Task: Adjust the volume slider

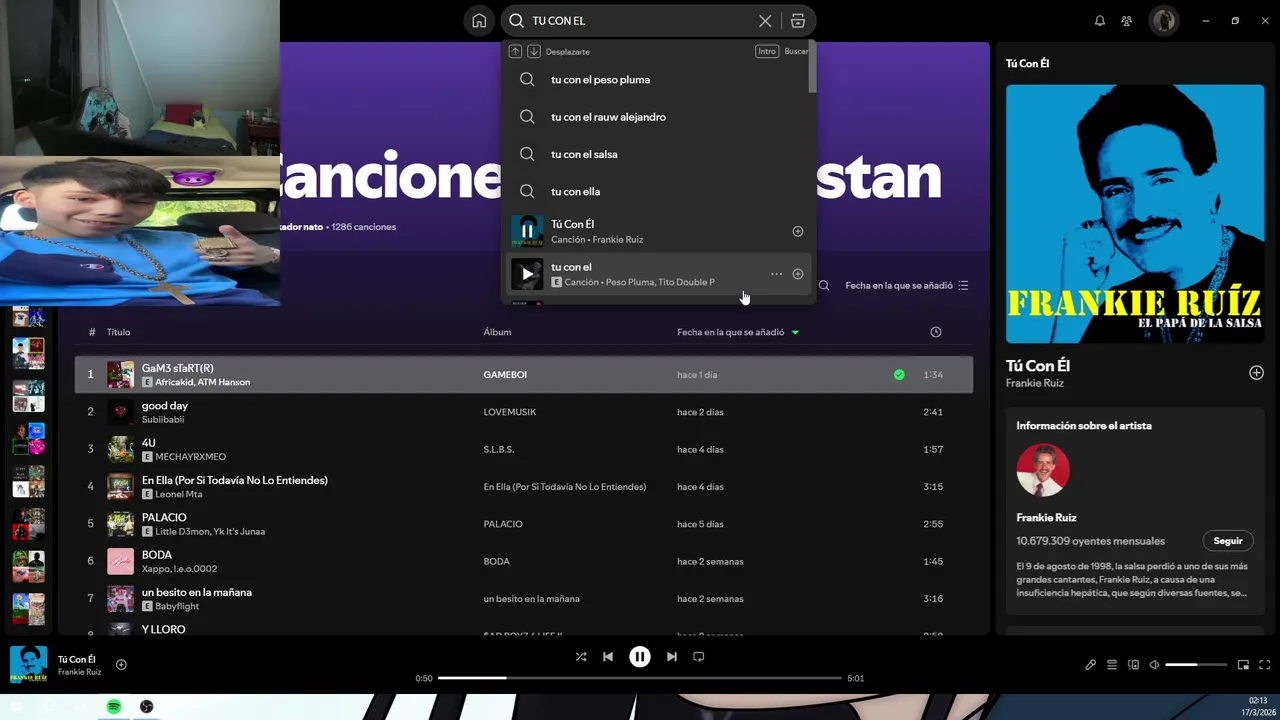Action: [1196, 665]
